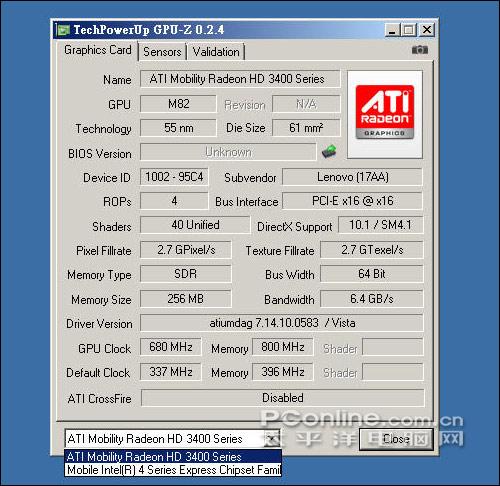Image resolution: width=500 pixels, height=486 pixels.
Task: Click the Die Size value 61 mm²
Action: click(306, 128)
